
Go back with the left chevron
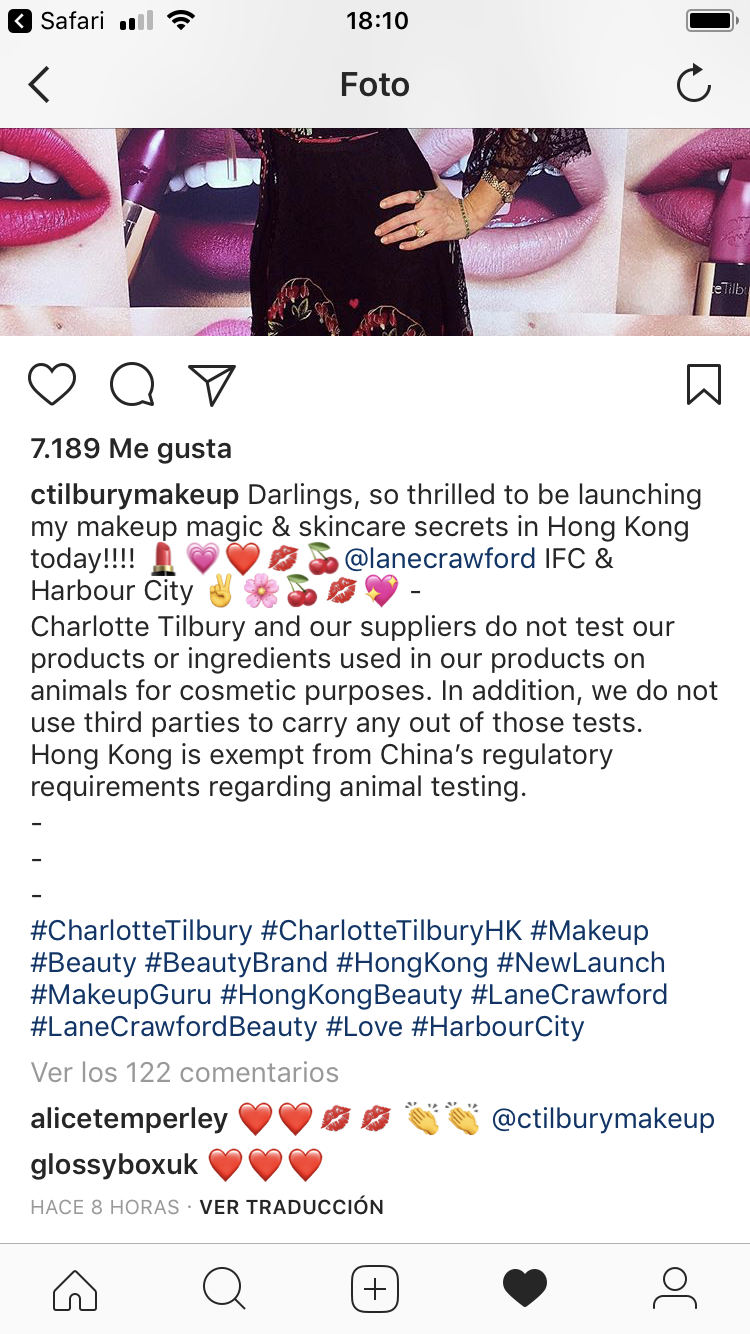pos(39,85)
